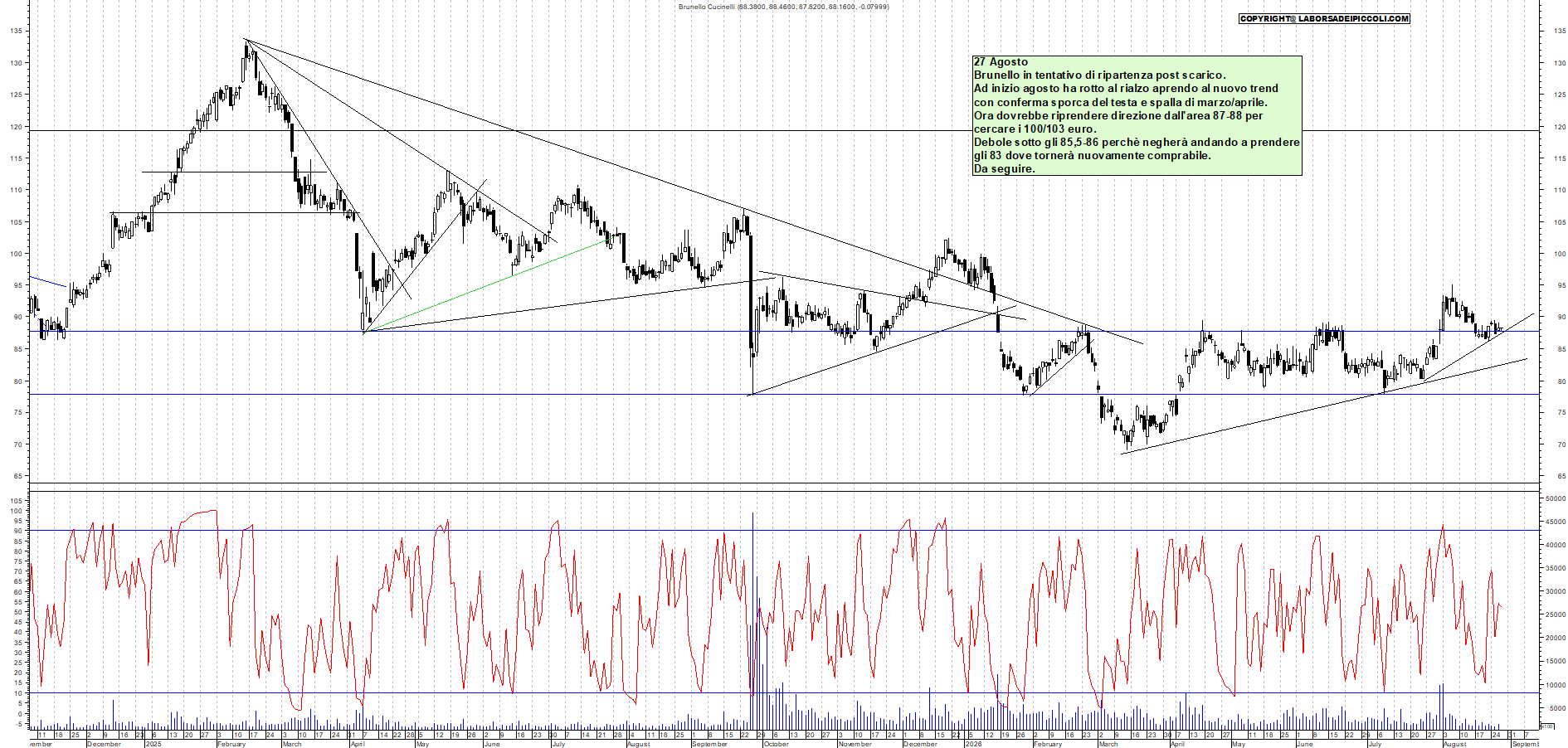Image resolution: width=1568 pixels, height=748 pixels.
Task: Click the 50000 volume scale label
Action: click(1556, 498)
